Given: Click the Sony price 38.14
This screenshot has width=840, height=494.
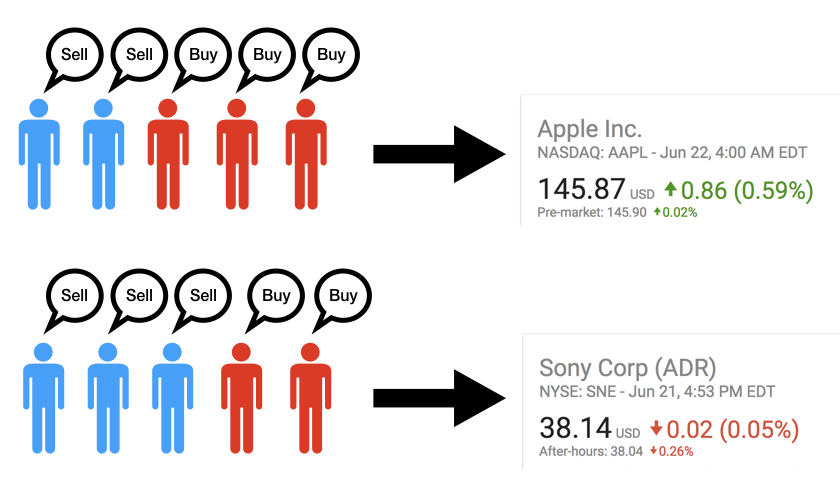Looking at the screenshot, I should [575, 428].
